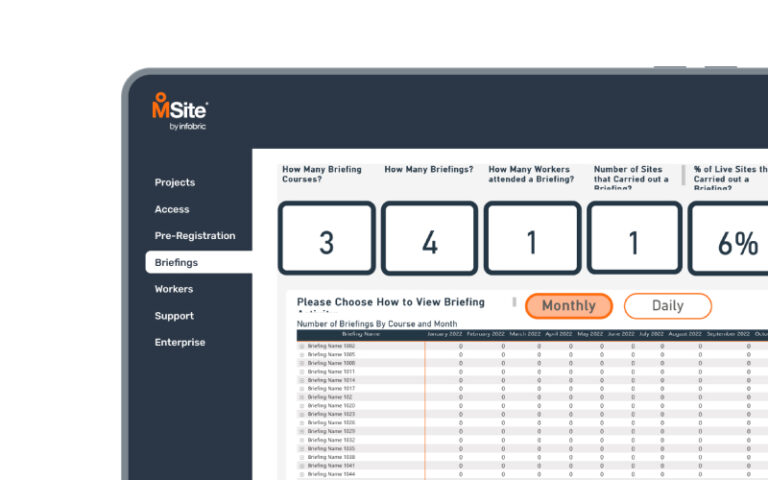Expand the Briefing Name 1002 row
This screenshot has width=768, height=480.
tap(302, 346)
